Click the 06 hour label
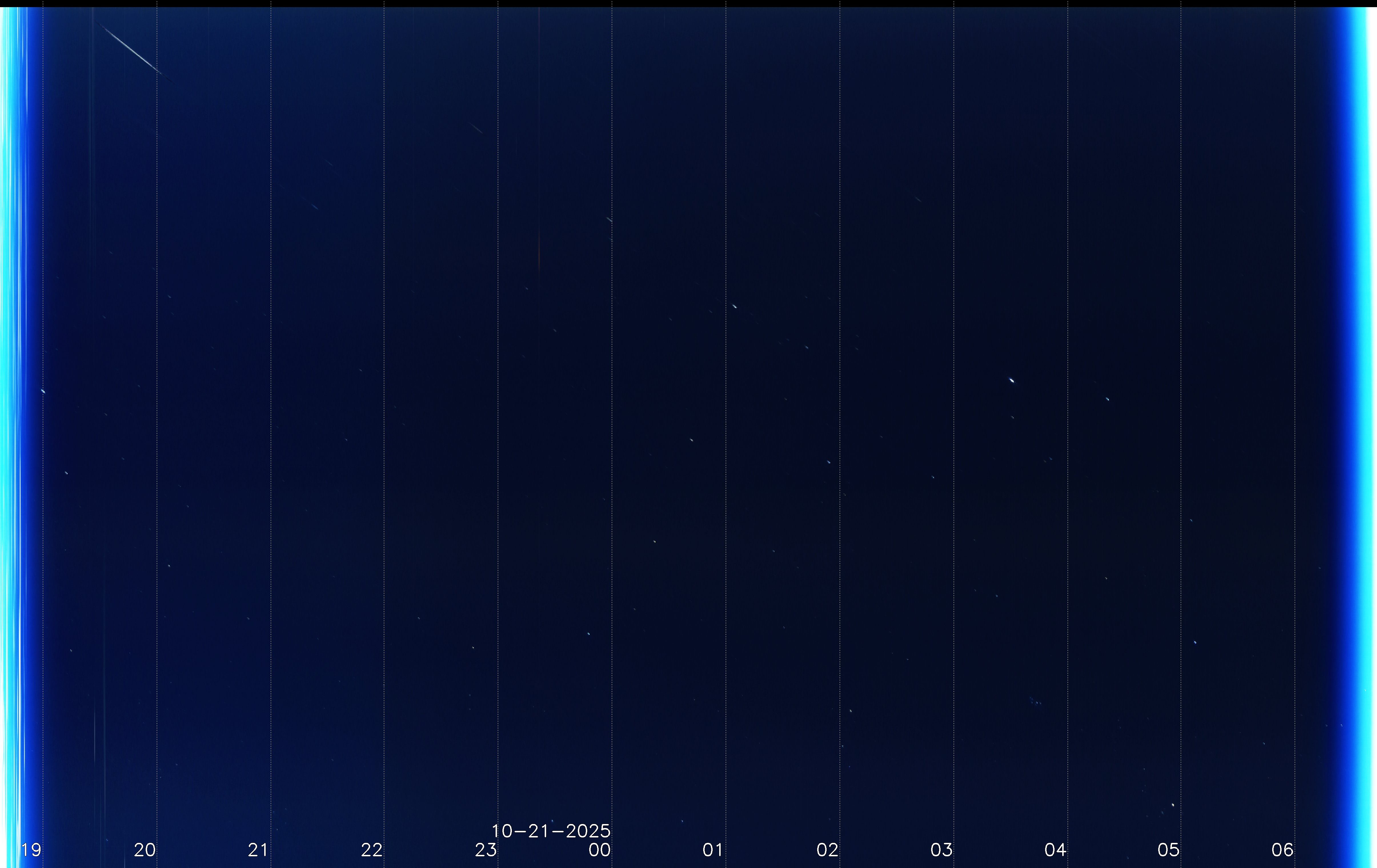The height and width of the screenshot is (868, 1377). pos(1282,850)
